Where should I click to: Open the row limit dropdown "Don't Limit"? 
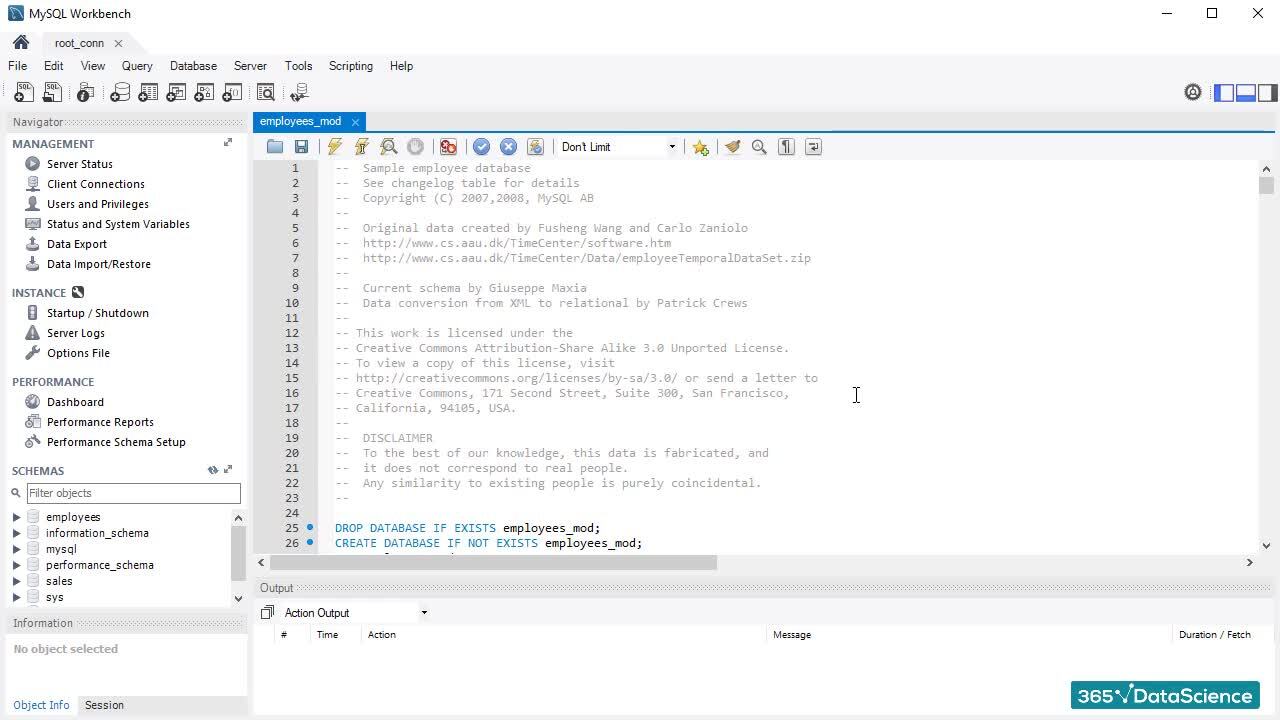pos(618,147)
